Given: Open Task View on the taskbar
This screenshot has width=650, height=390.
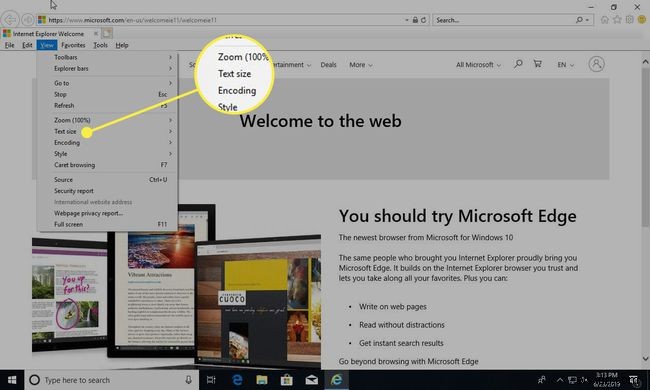Looking at the screenshot, I should coord(211,380).
